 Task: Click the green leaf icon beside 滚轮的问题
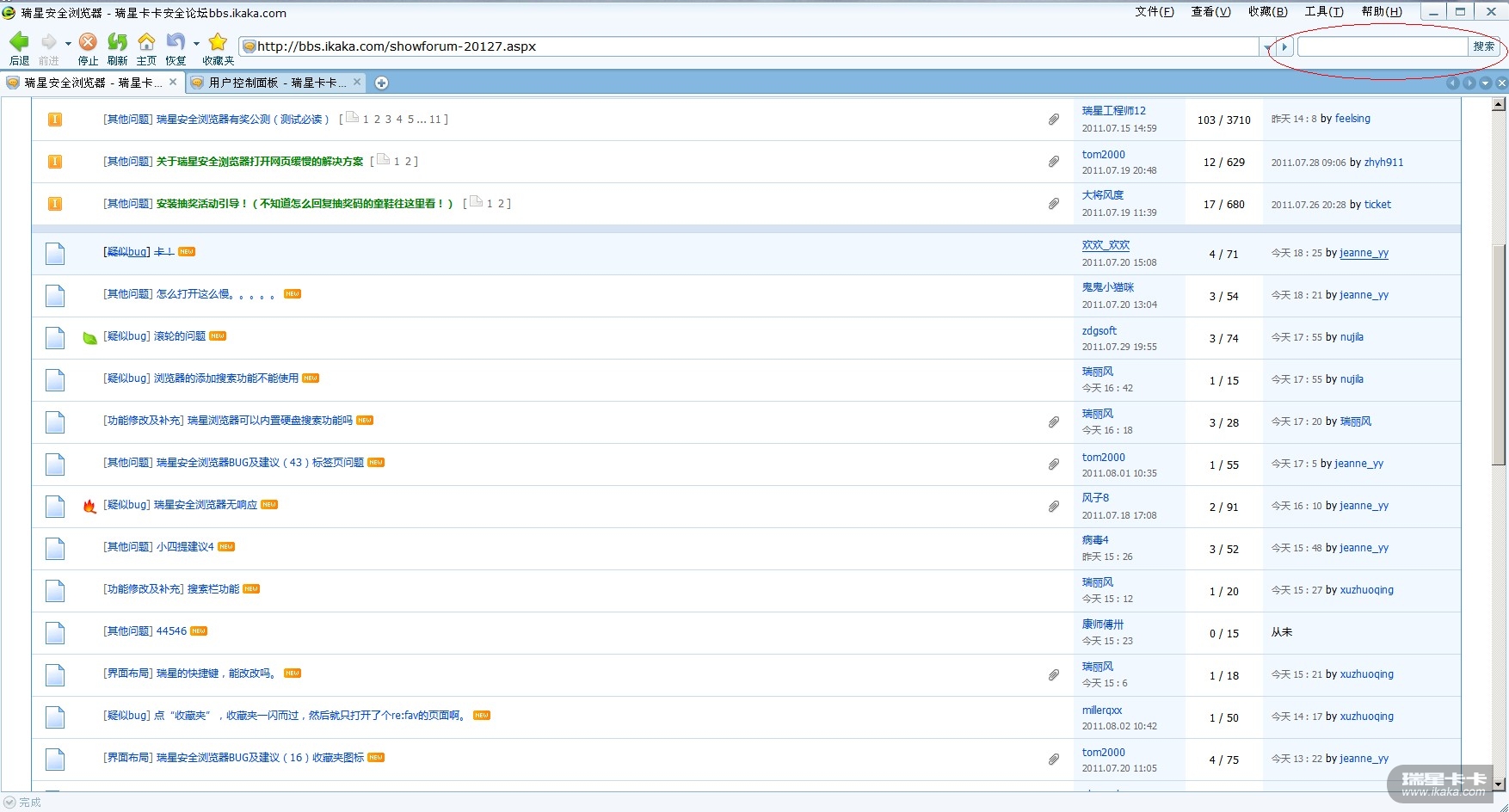pyautogui.click(x=89, y=338)
